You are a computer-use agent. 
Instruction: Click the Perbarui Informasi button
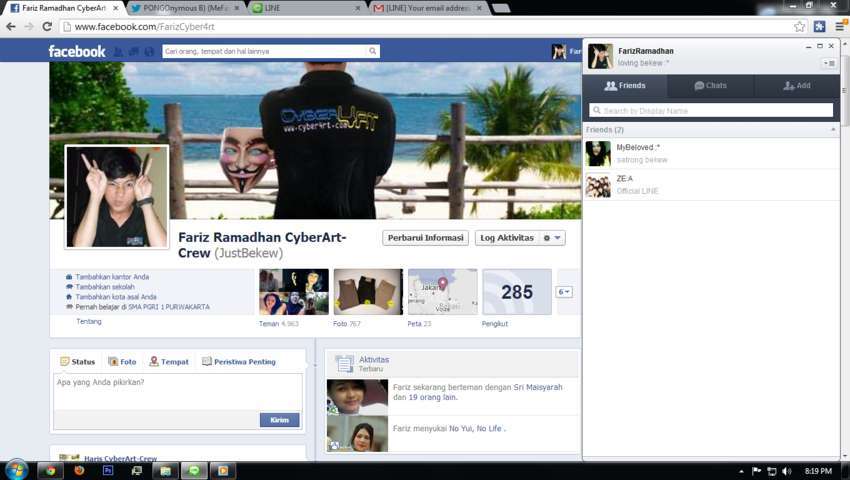426,238
